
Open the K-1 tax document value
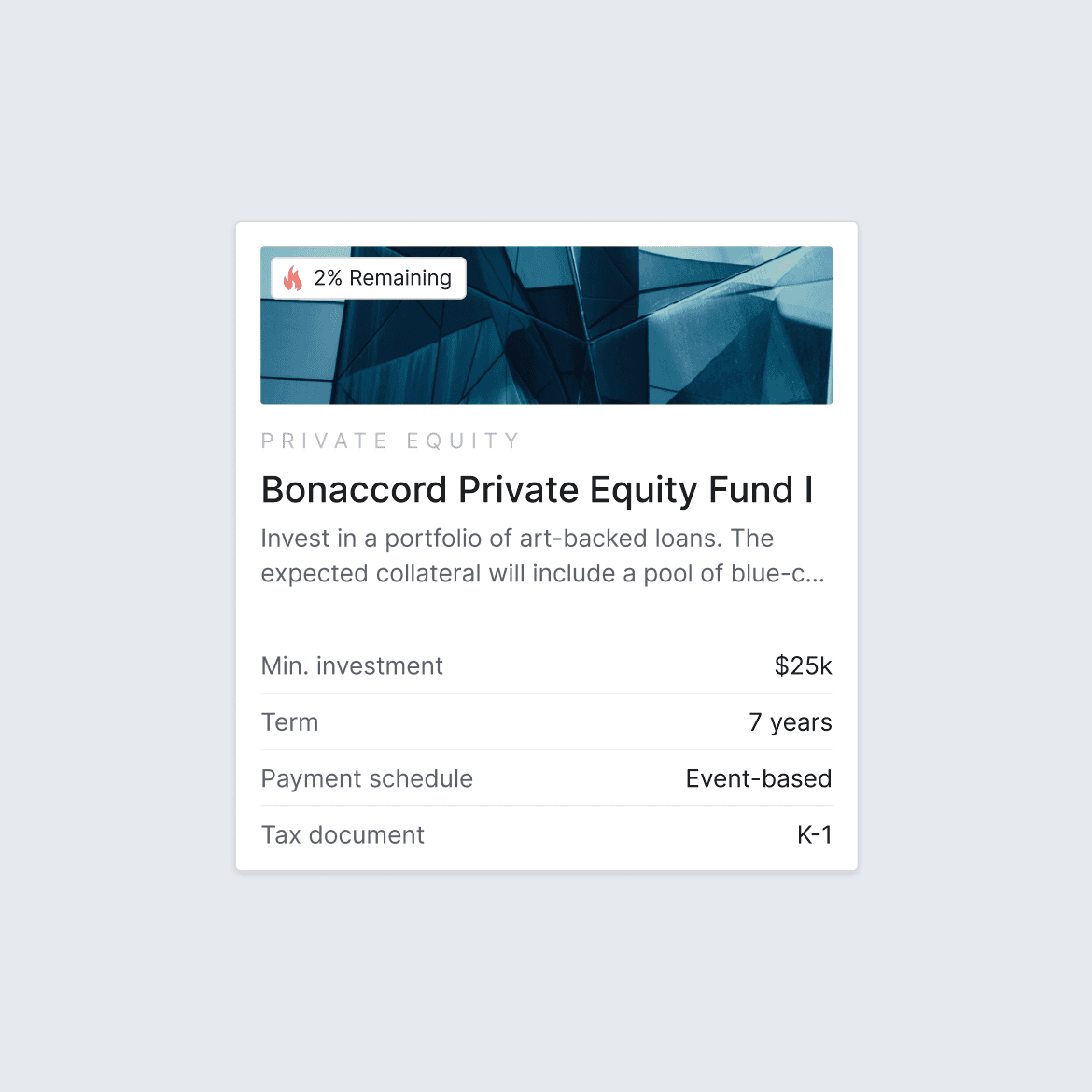[x=814, y=834]
